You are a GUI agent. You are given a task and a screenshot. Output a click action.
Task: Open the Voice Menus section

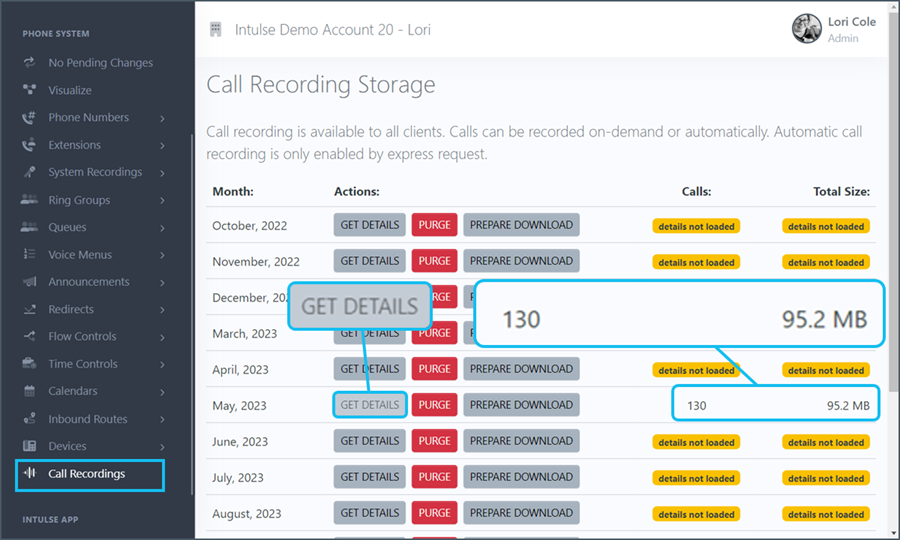pos(80,255)
